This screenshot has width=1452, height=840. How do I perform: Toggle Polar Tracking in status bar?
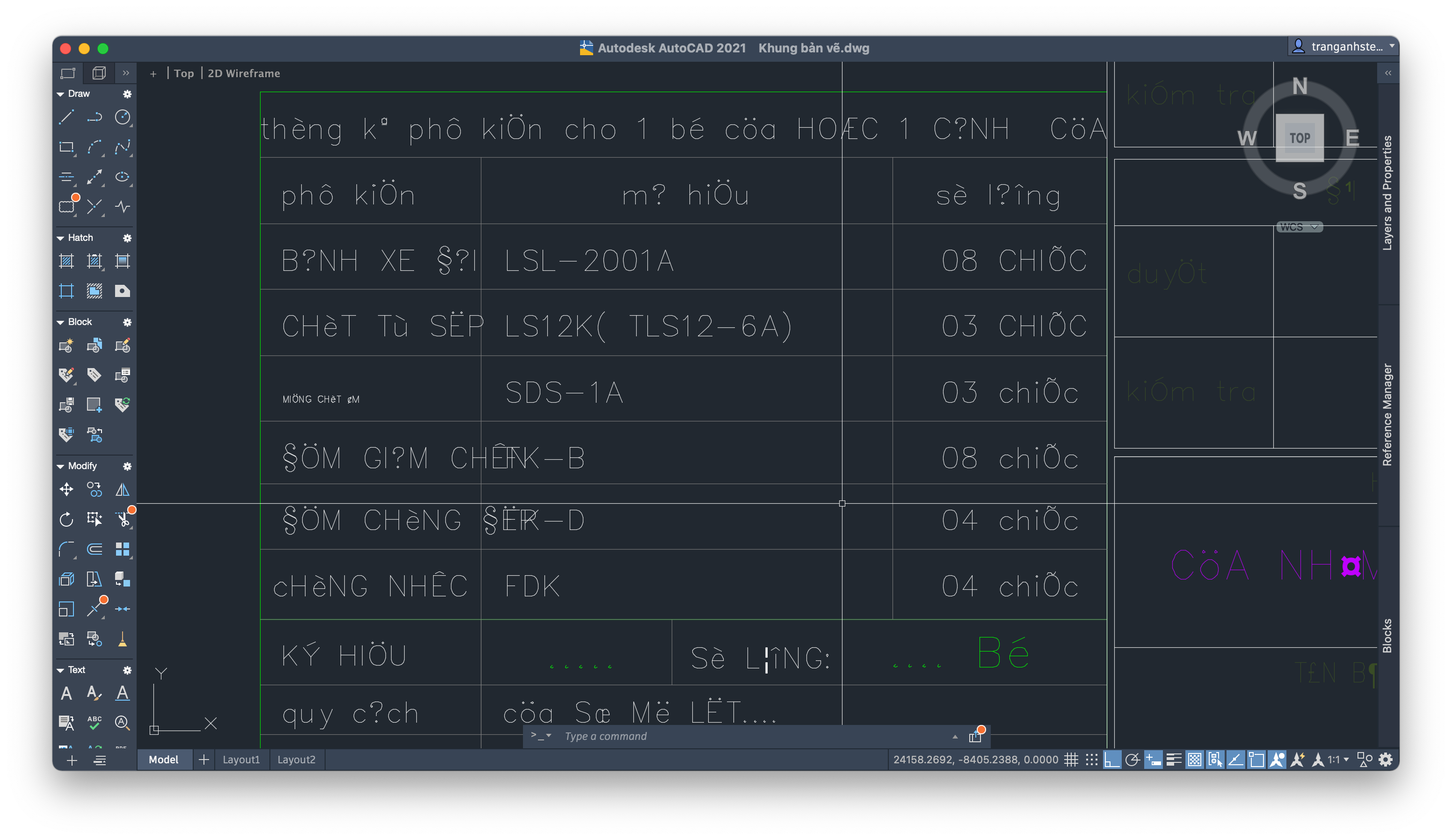(1132, 760)
